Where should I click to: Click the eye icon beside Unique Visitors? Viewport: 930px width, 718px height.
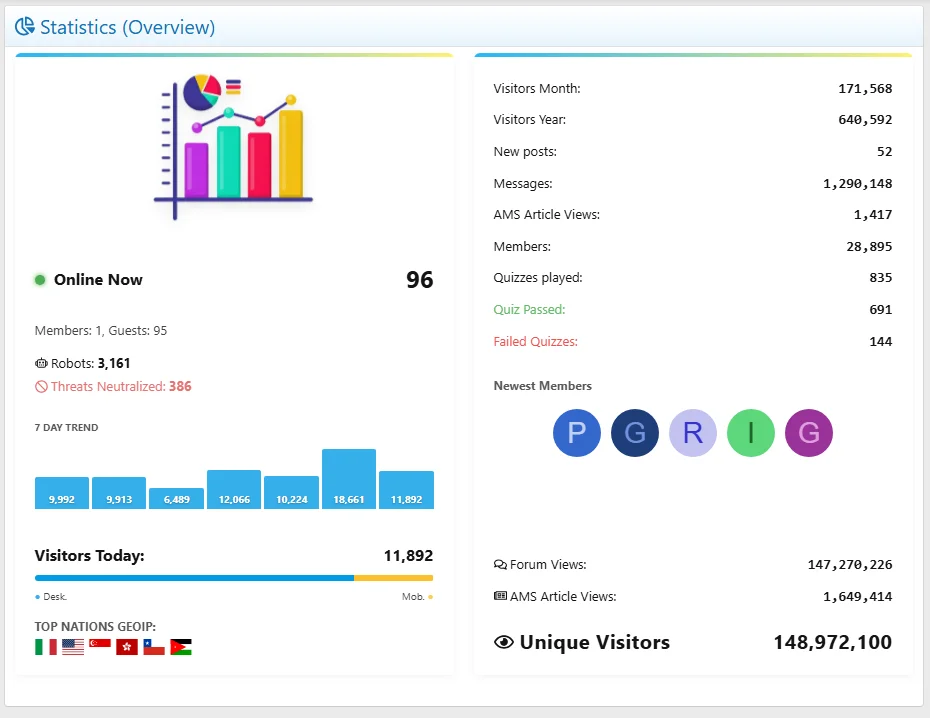point(504,642)
